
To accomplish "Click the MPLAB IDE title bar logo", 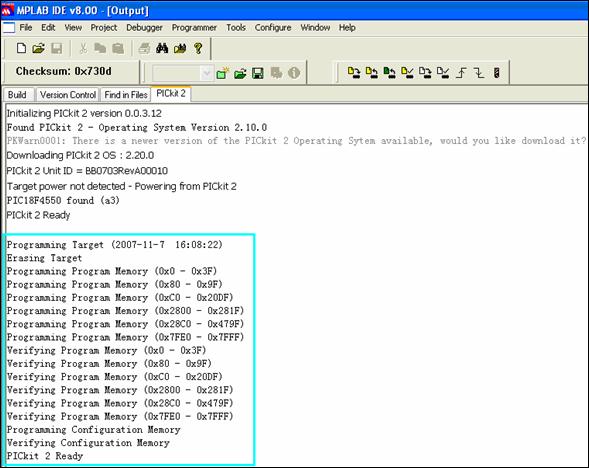I will (x=7, y=10).
